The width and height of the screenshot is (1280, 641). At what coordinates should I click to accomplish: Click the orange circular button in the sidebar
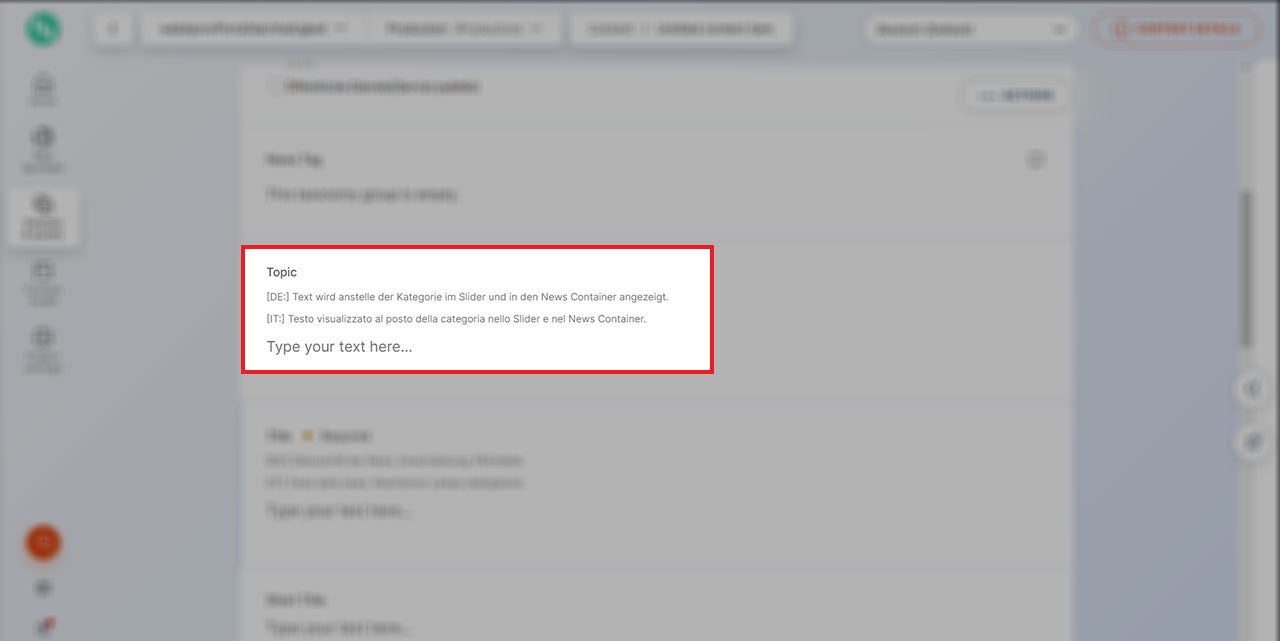point(43,543)
